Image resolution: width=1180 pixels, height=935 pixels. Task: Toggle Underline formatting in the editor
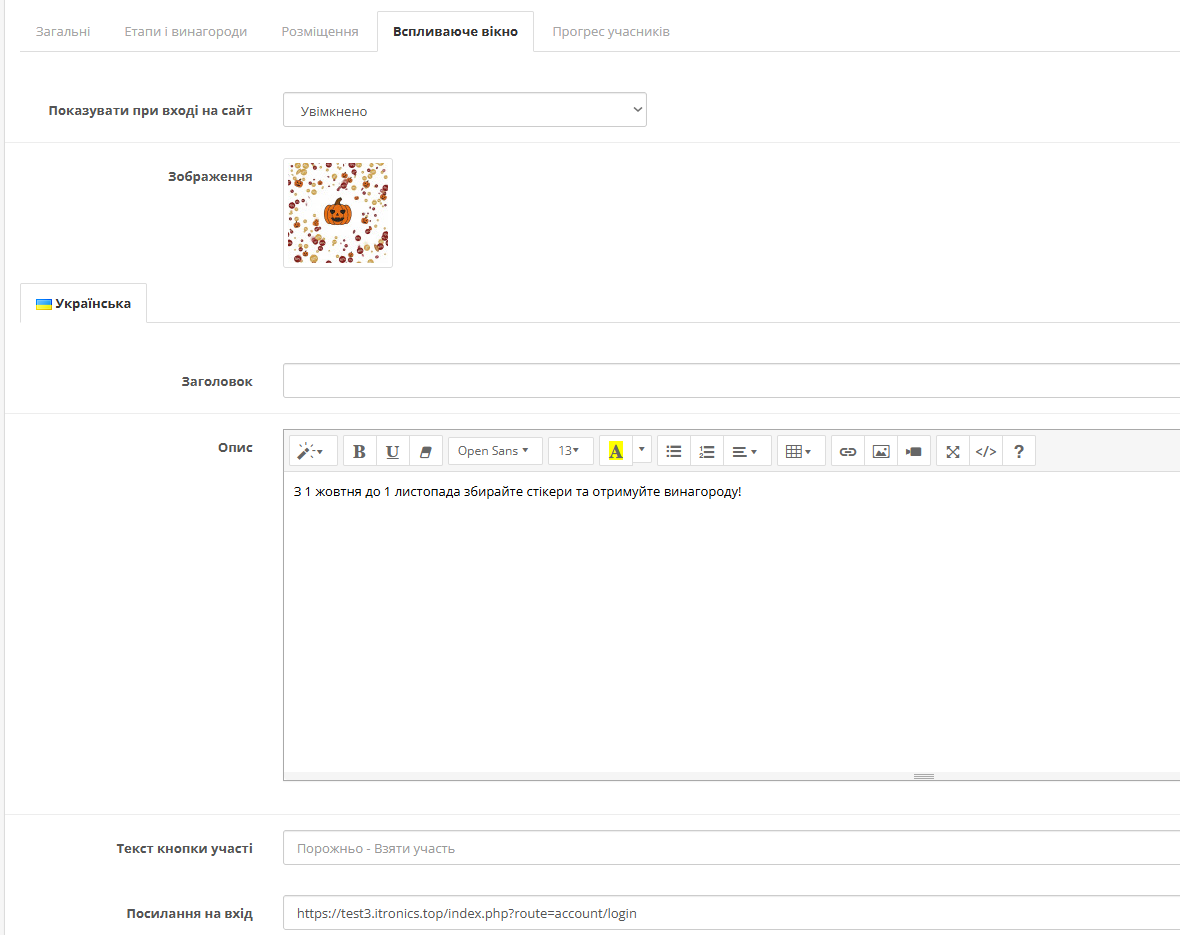coord(393,451)
